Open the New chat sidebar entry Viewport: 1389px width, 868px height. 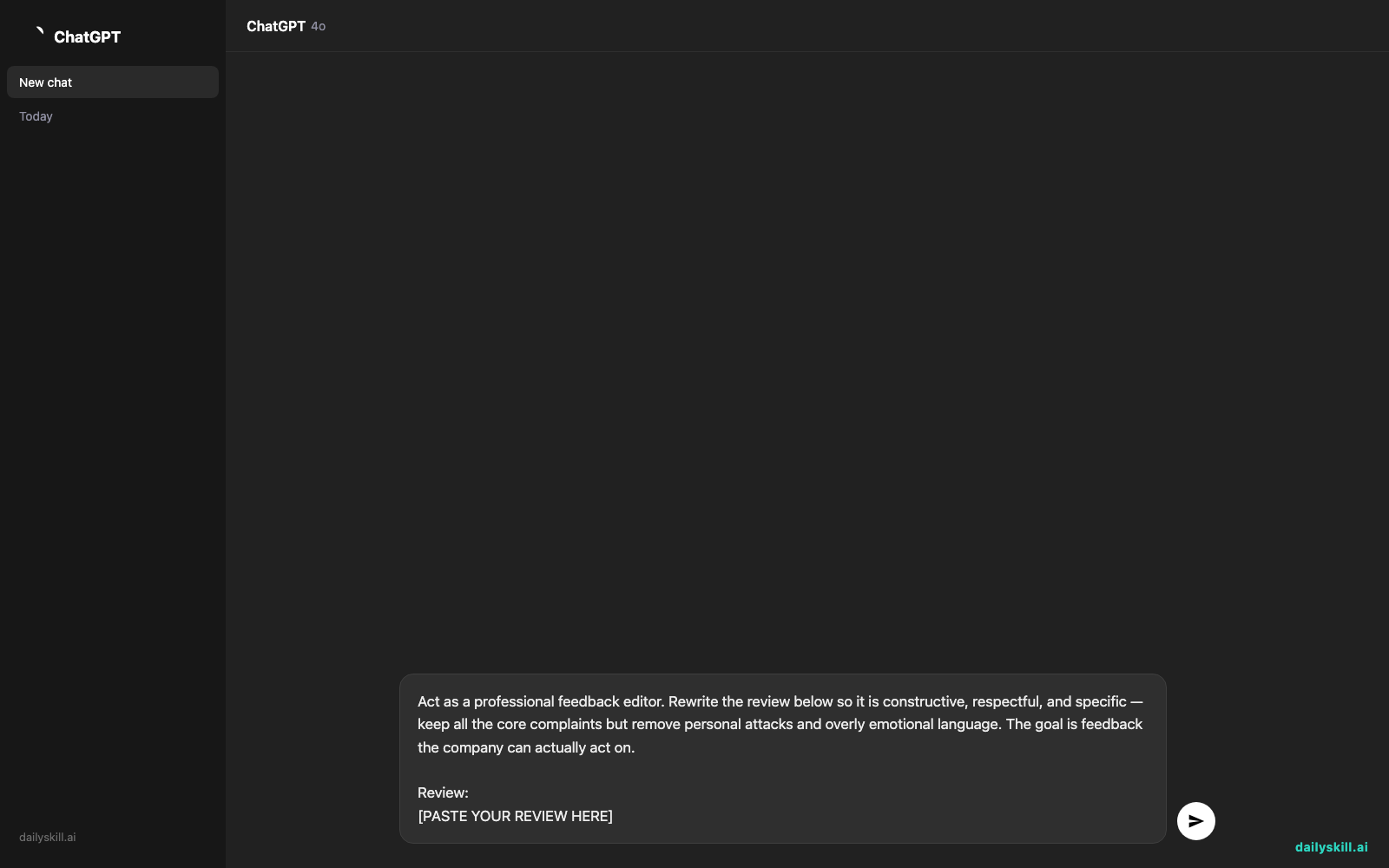coord(113,82)
